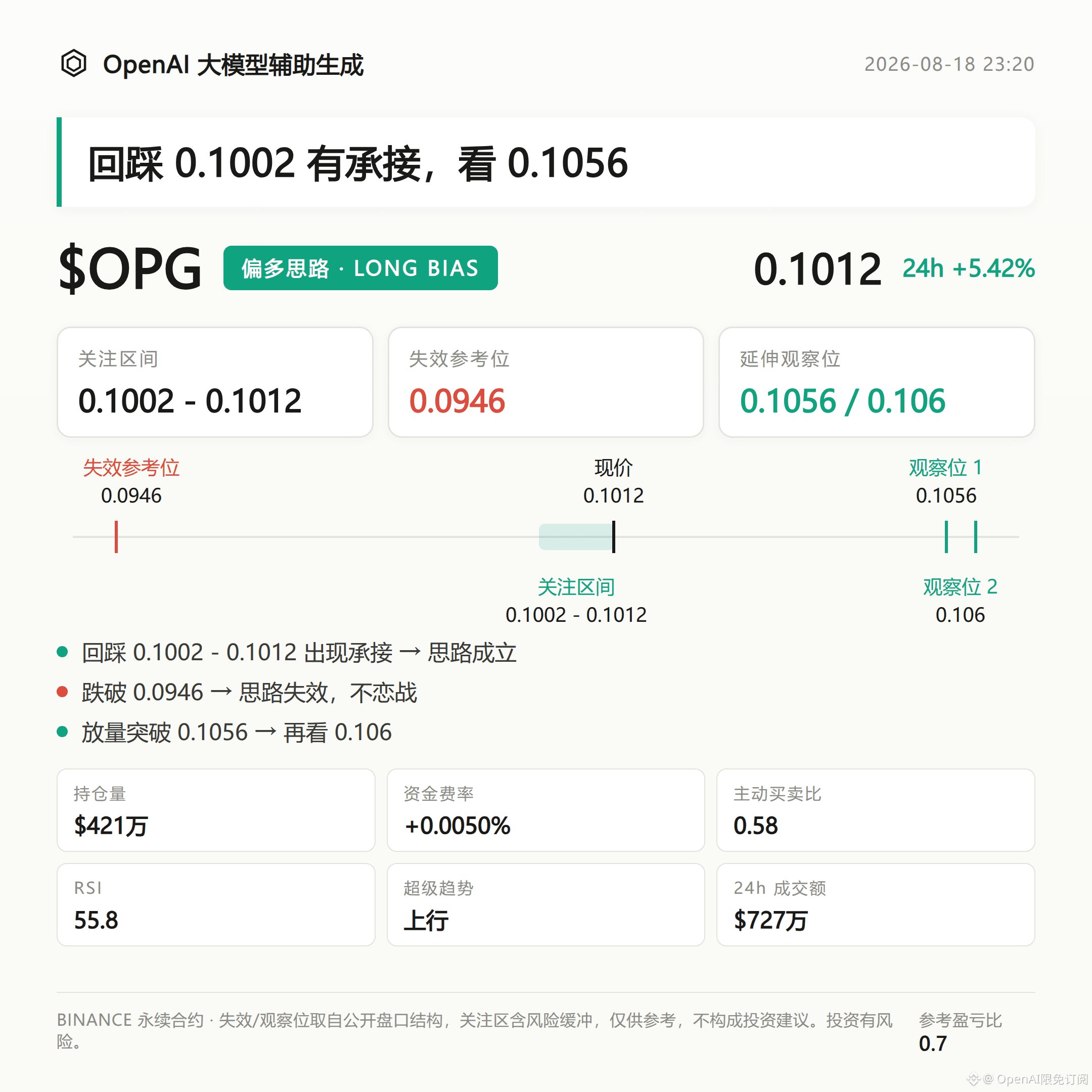Viewport: 1092px width, 1092px height.
Task: Open the 持仓量 $421万 stat card
Action: point(216,810)
